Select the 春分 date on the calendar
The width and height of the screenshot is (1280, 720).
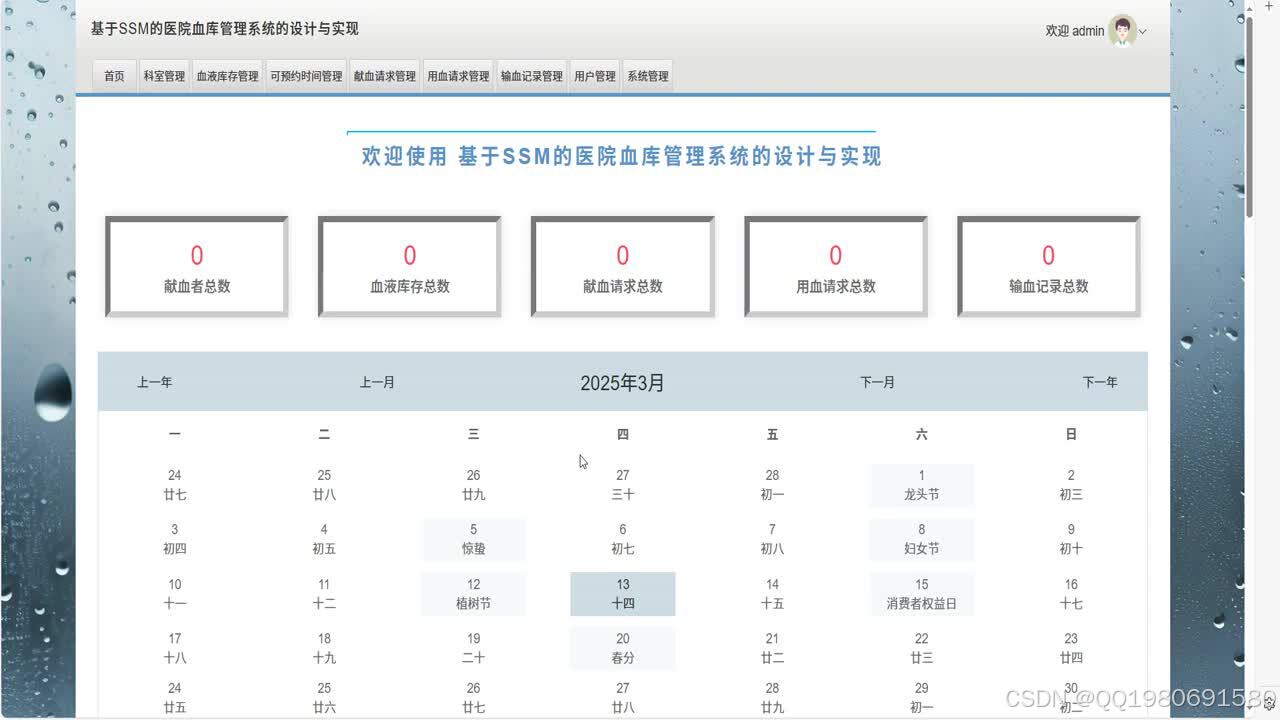pos(622,648)
